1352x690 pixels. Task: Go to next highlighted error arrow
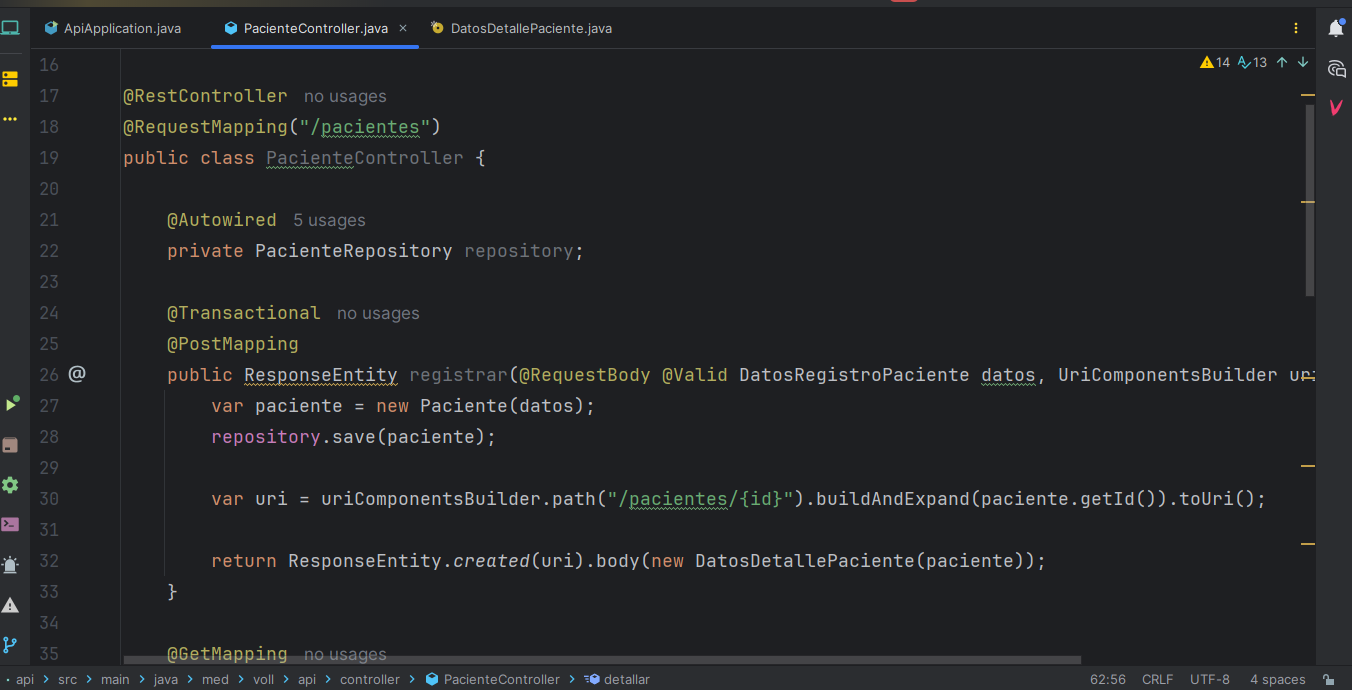(1303, 62)
